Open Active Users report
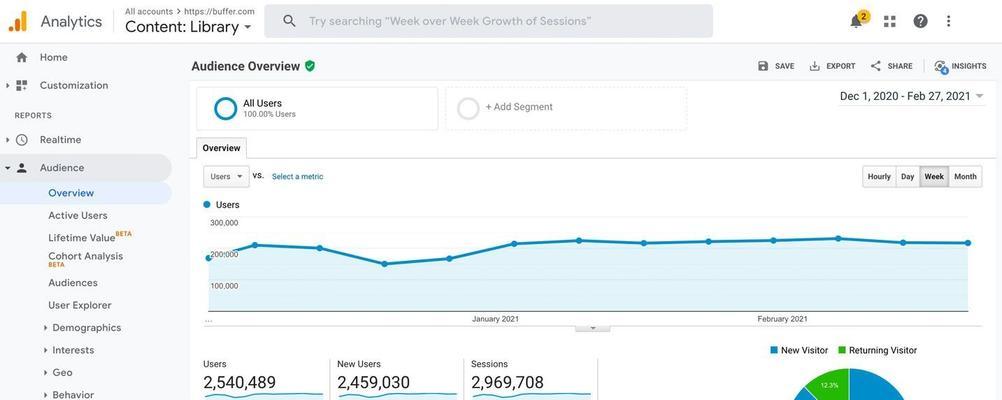The image size is (1002, 400). click(78, 216)
